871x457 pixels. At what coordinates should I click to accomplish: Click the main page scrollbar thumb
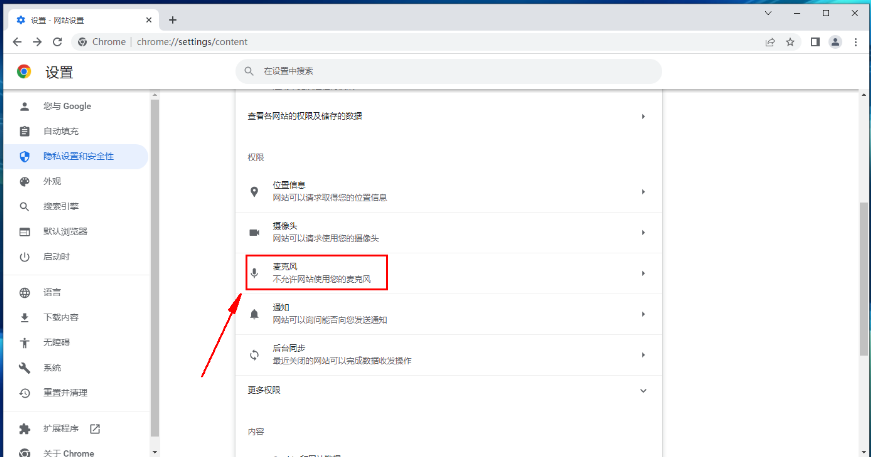coord(863,279)
